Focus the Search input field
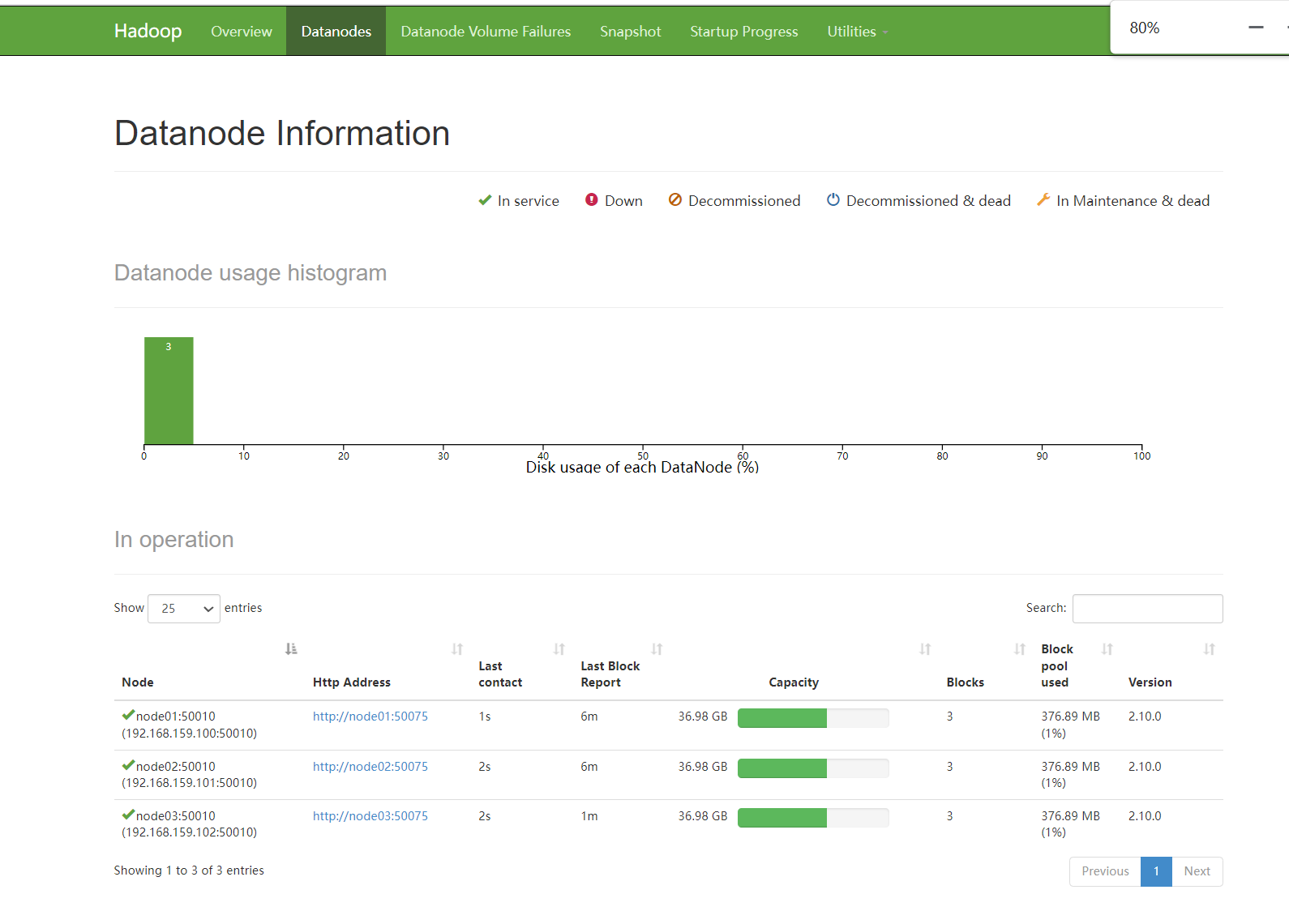Image resolution: width=1289 pixels, height=924 pixels. click(x=1147, y=609)
